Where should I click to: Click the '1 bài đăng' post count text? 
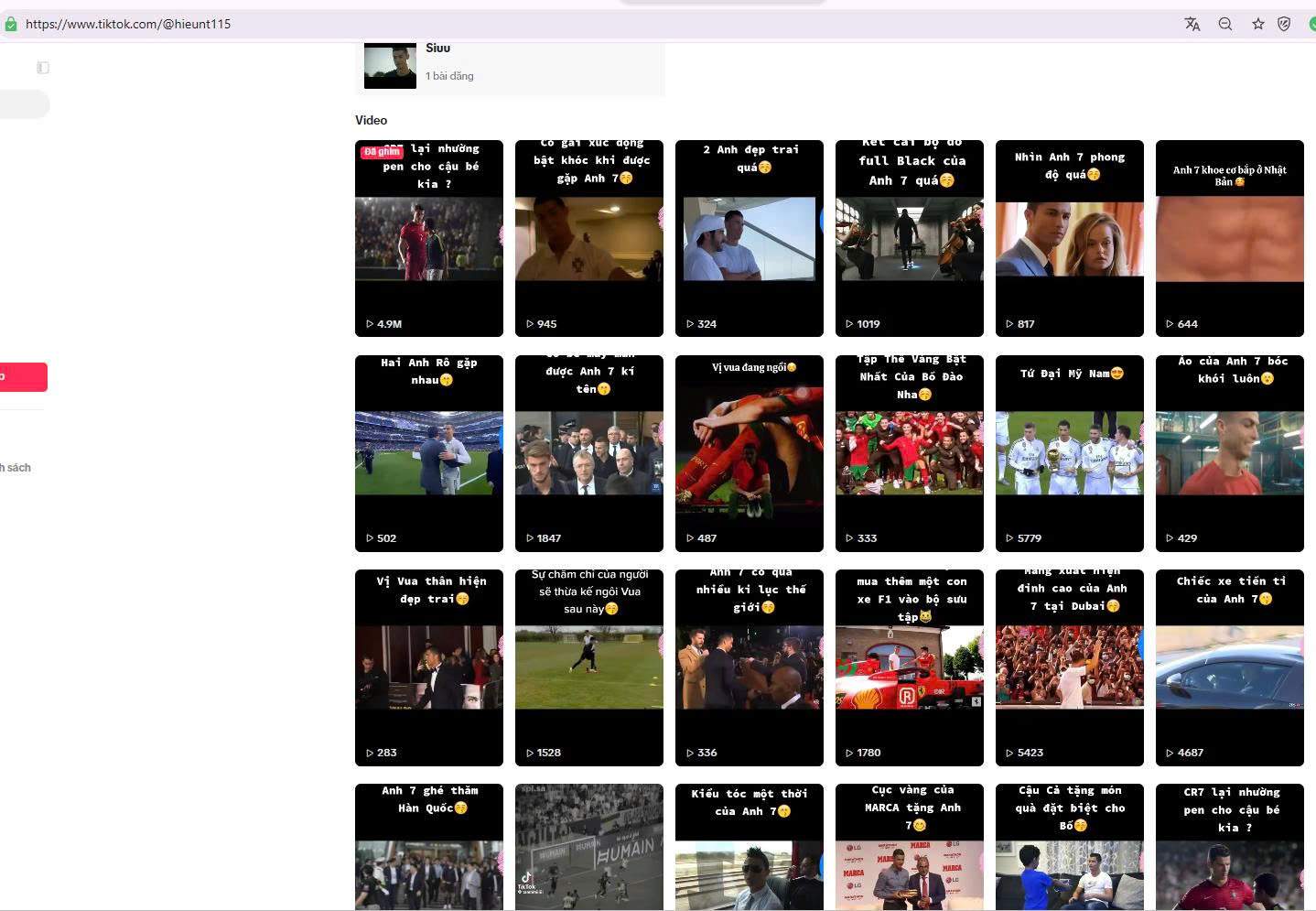(449, 76)
